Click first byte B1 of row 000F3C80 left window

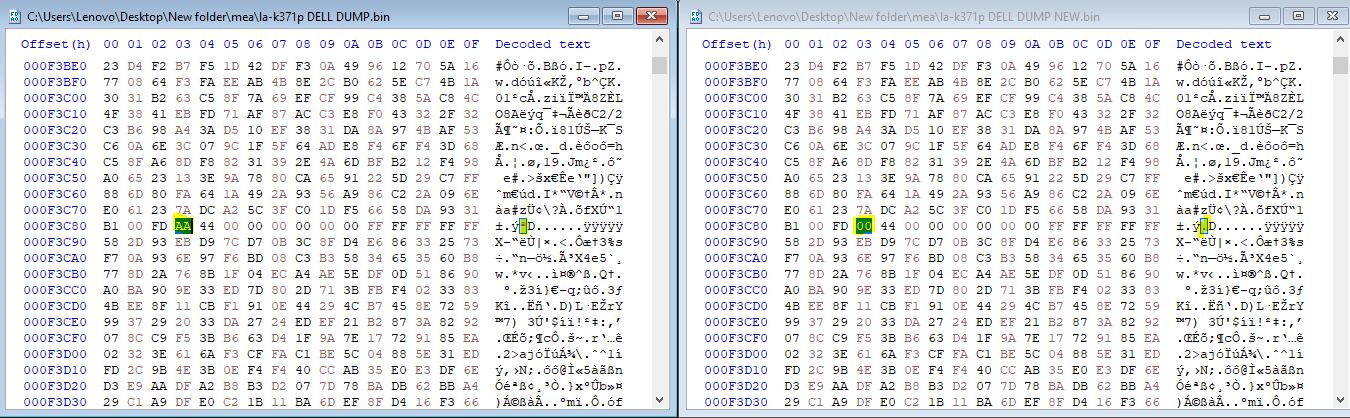coord(111,226)
